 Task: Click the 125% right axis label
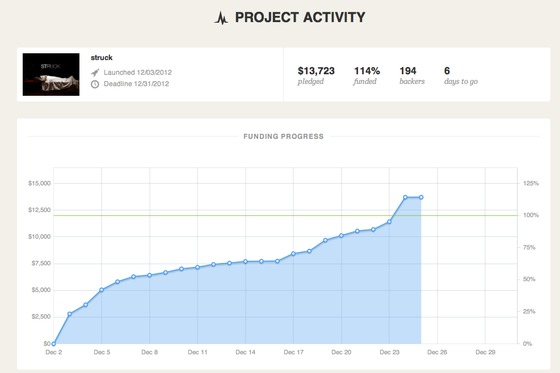[531, 183]
